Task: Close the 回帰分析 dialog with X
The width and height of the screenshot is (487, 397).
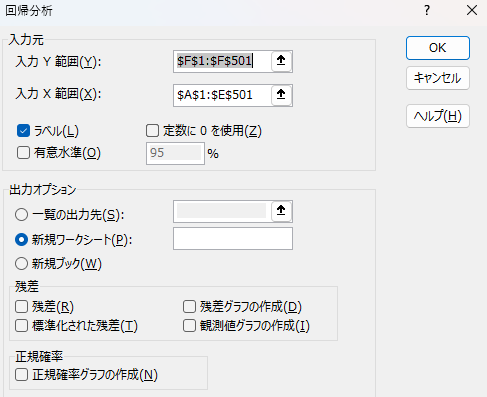Action: 472,11
